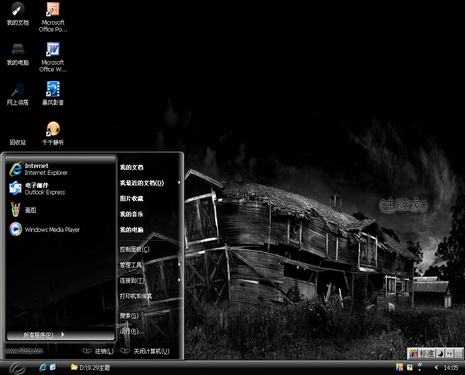Open the IME soft keyboard icon
This screenshot has width=465, height=375.
(459, 354)
